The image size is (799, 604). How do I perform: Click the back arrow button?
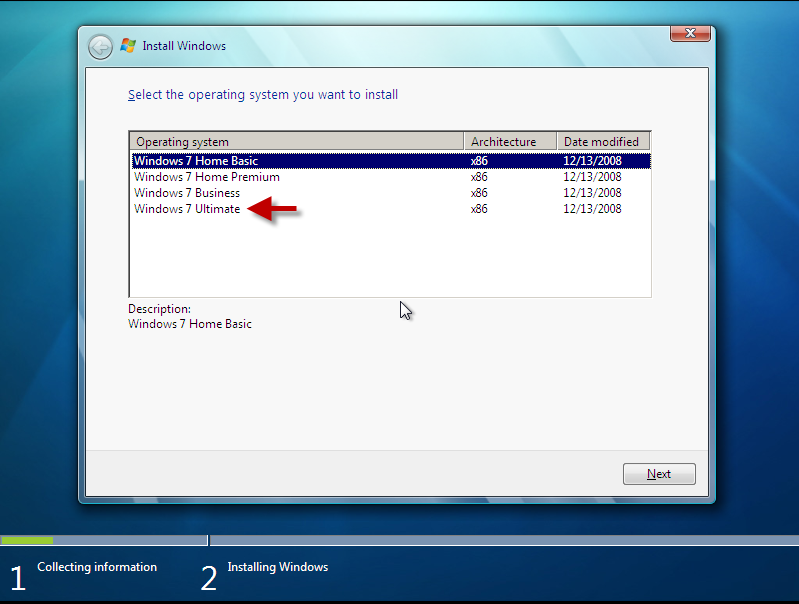pos(100,47)
